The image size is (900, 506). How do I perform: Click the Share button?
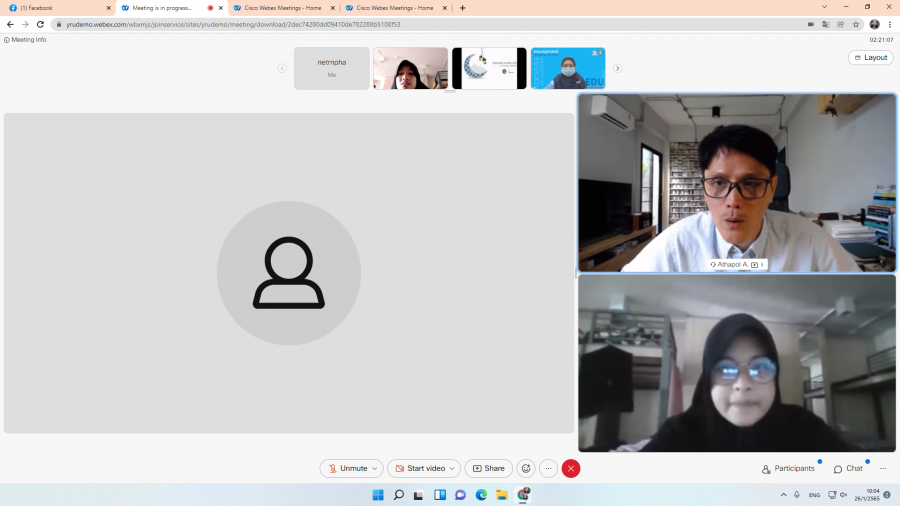(x=488, y=468)
